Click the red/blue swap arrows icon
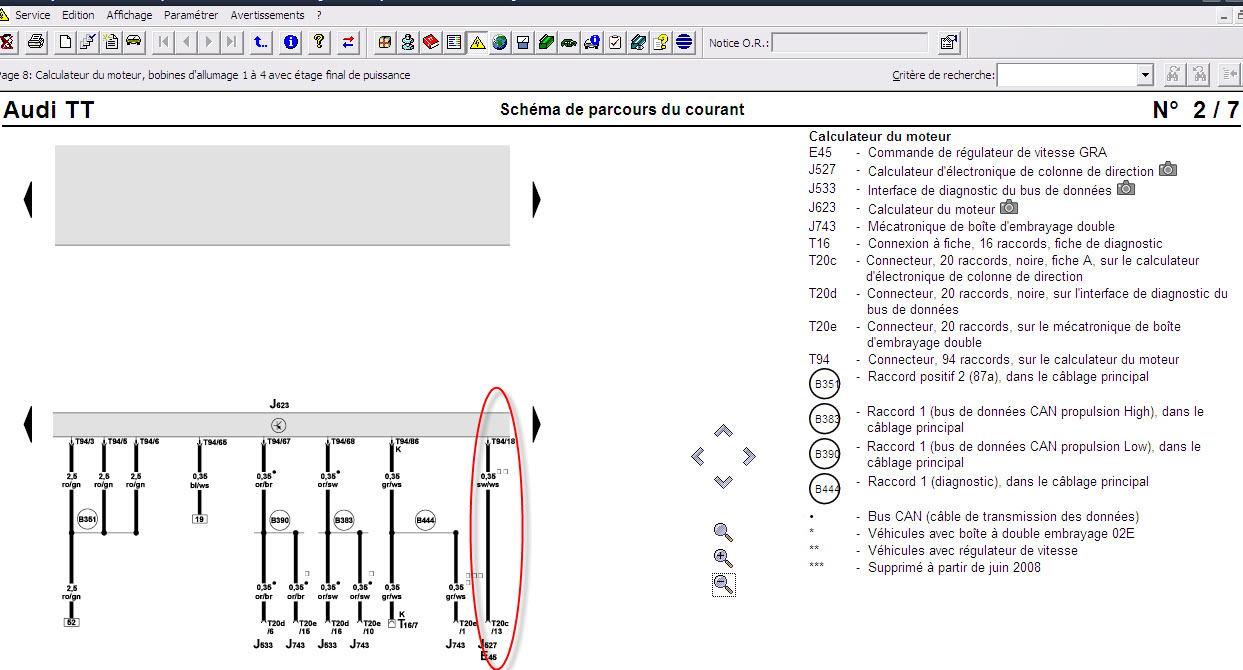Viewport: 1243px width, 670px height. point(348,42)
